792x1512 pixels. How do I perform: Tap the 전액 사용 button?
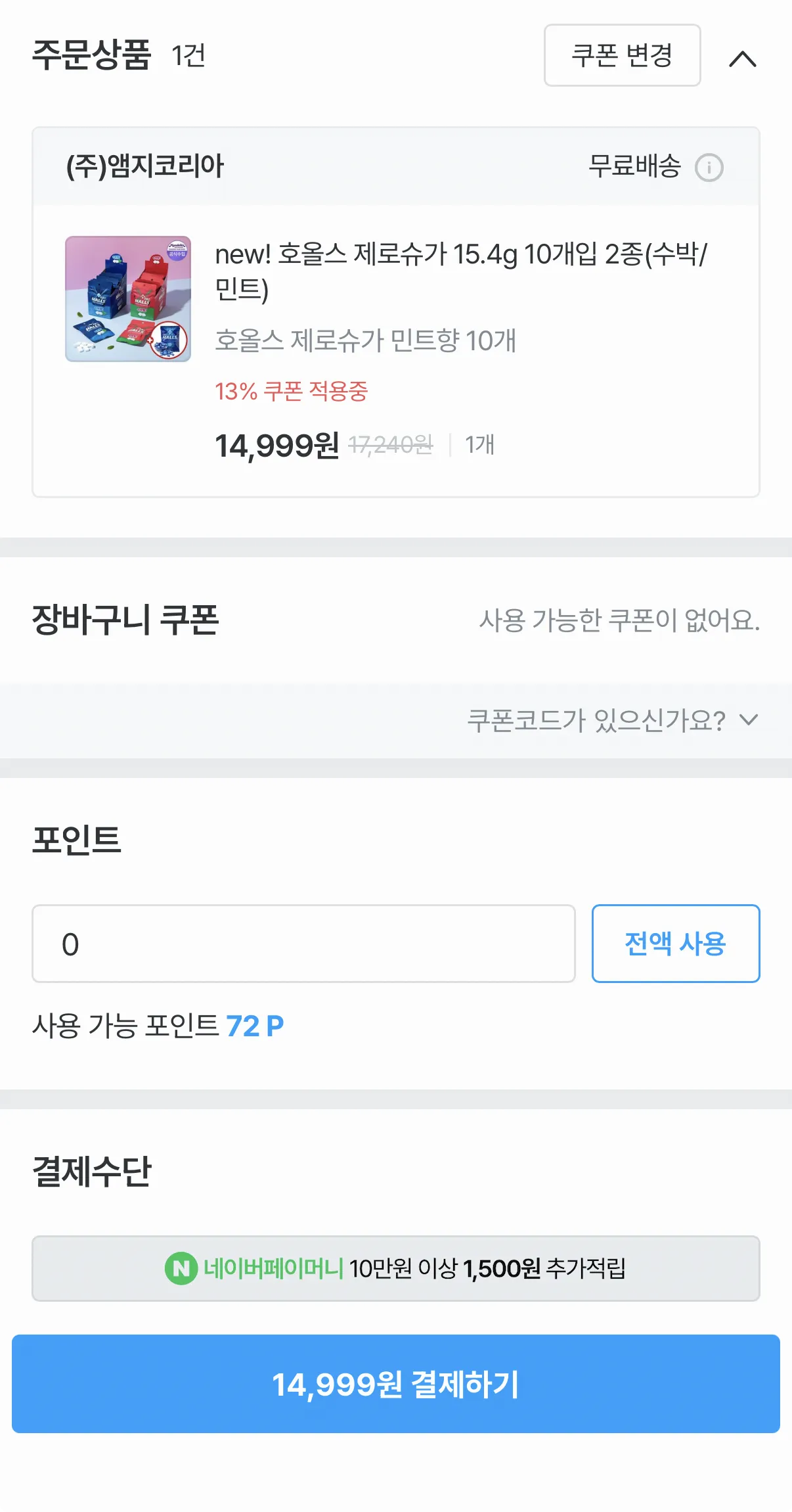click(675, 944)
